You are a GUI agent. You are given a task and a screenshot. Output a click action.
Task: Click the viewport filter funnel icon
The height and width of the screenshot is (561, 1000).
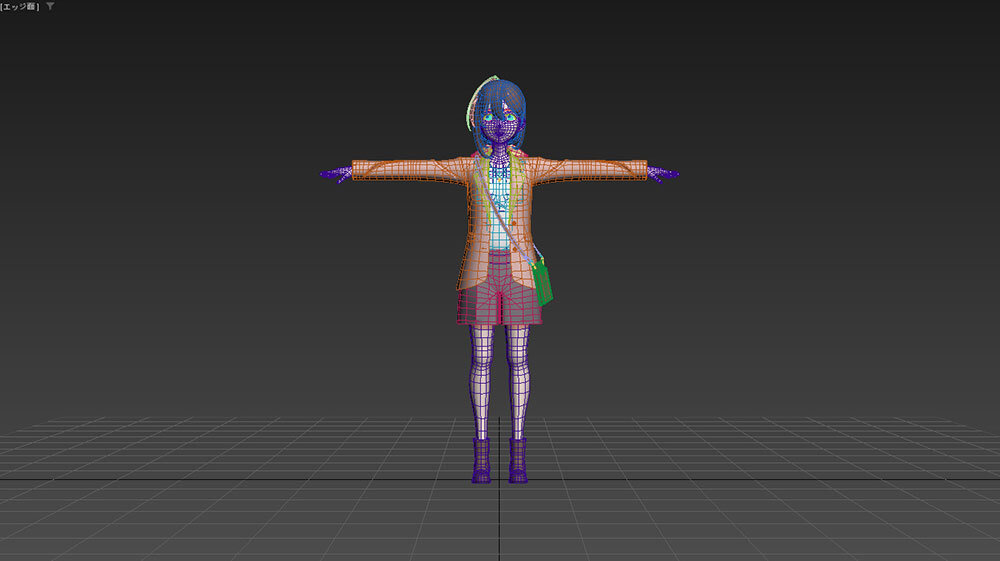point(51,7)
